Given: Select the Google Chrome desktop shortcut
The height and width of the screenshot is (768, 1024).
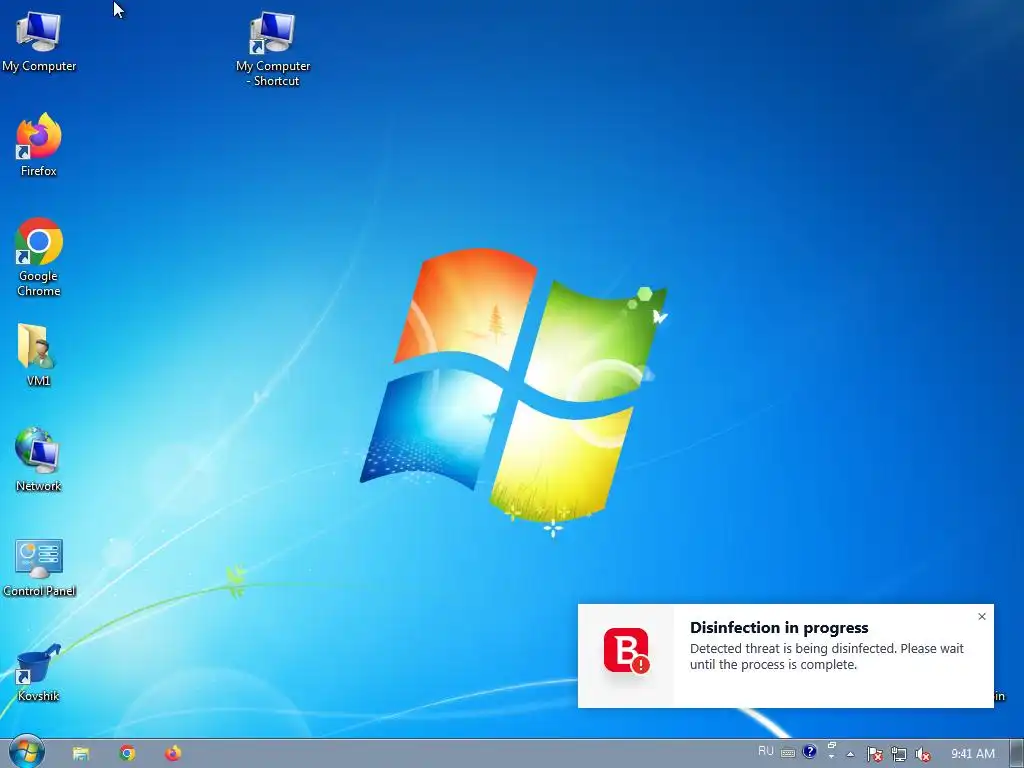Looking at the screenshot, I should tap(39, 257).
